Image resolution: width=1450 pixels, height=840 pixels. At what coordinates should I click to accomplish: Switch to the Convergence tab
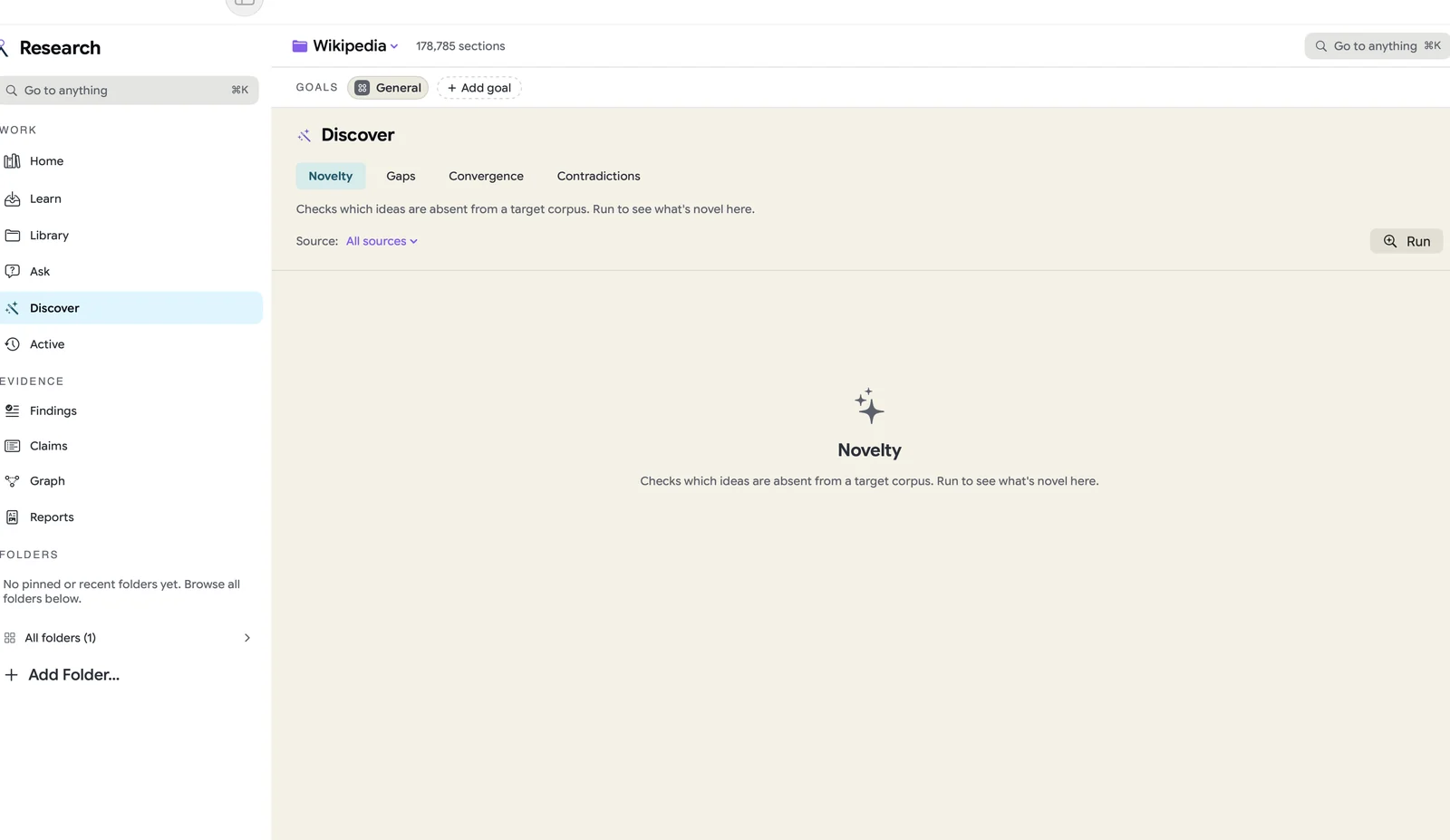(486, 176)
